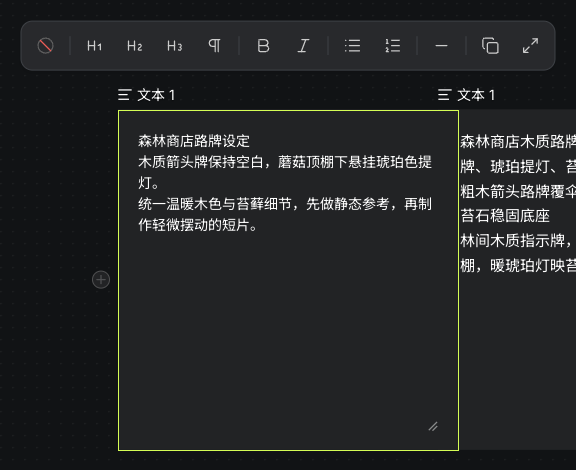The height and width of the screenshot is (470, 576).
Task: Insert a numbered list
Action: click(393, 46)
